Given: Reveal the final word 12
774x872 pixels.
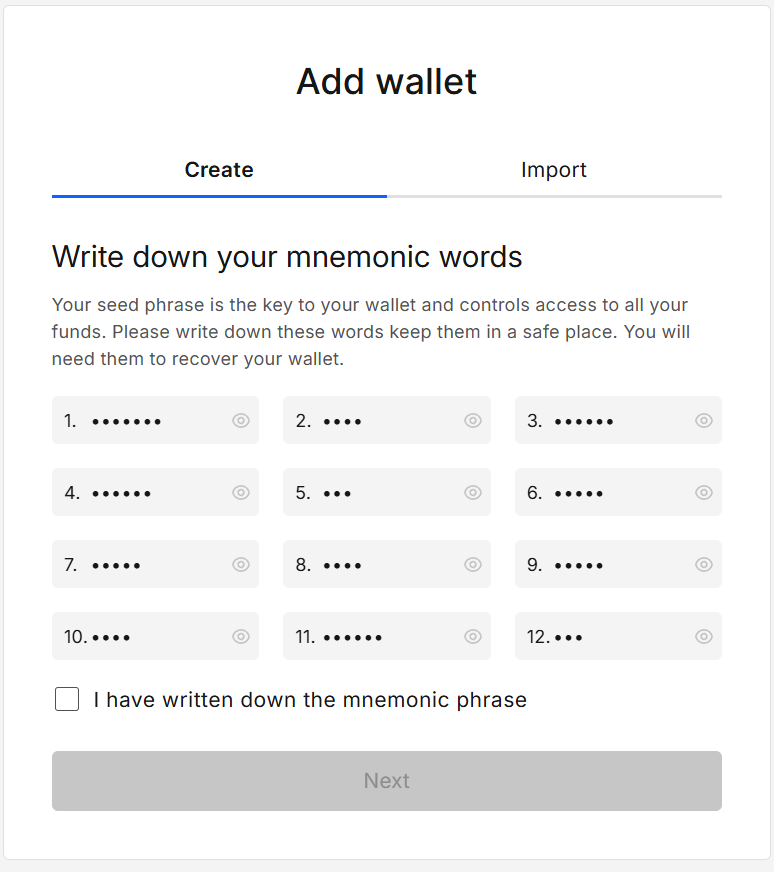Looking at the screenshot, I should click(703, 636).
